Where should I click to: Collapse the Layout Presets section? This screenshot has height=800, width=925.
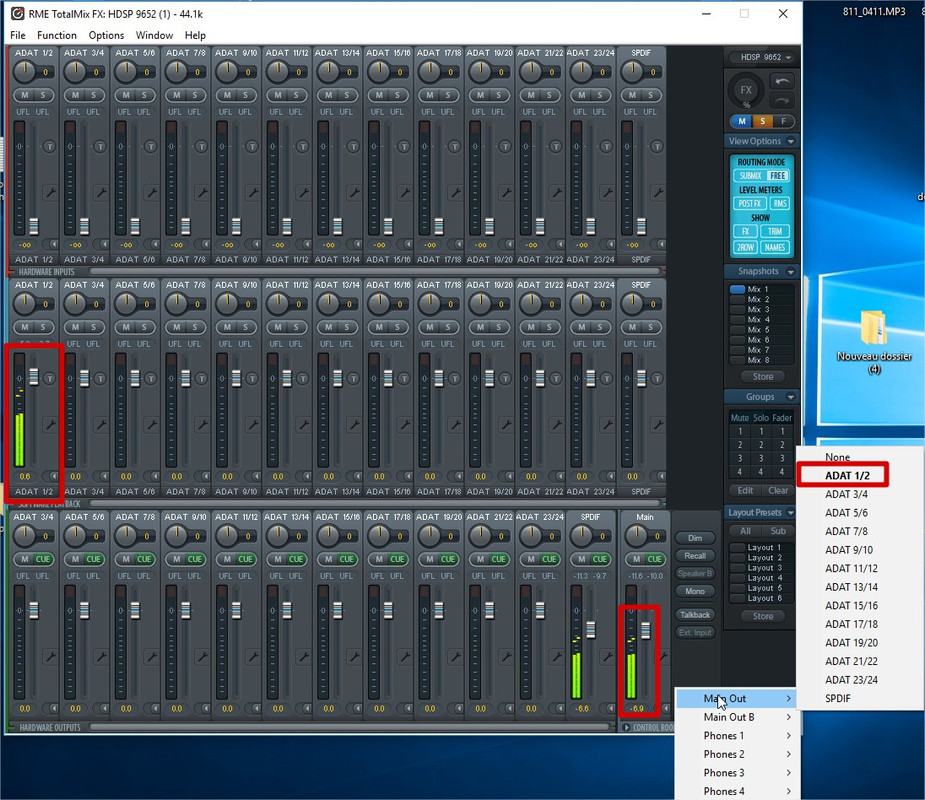click(x=791, y=513)
